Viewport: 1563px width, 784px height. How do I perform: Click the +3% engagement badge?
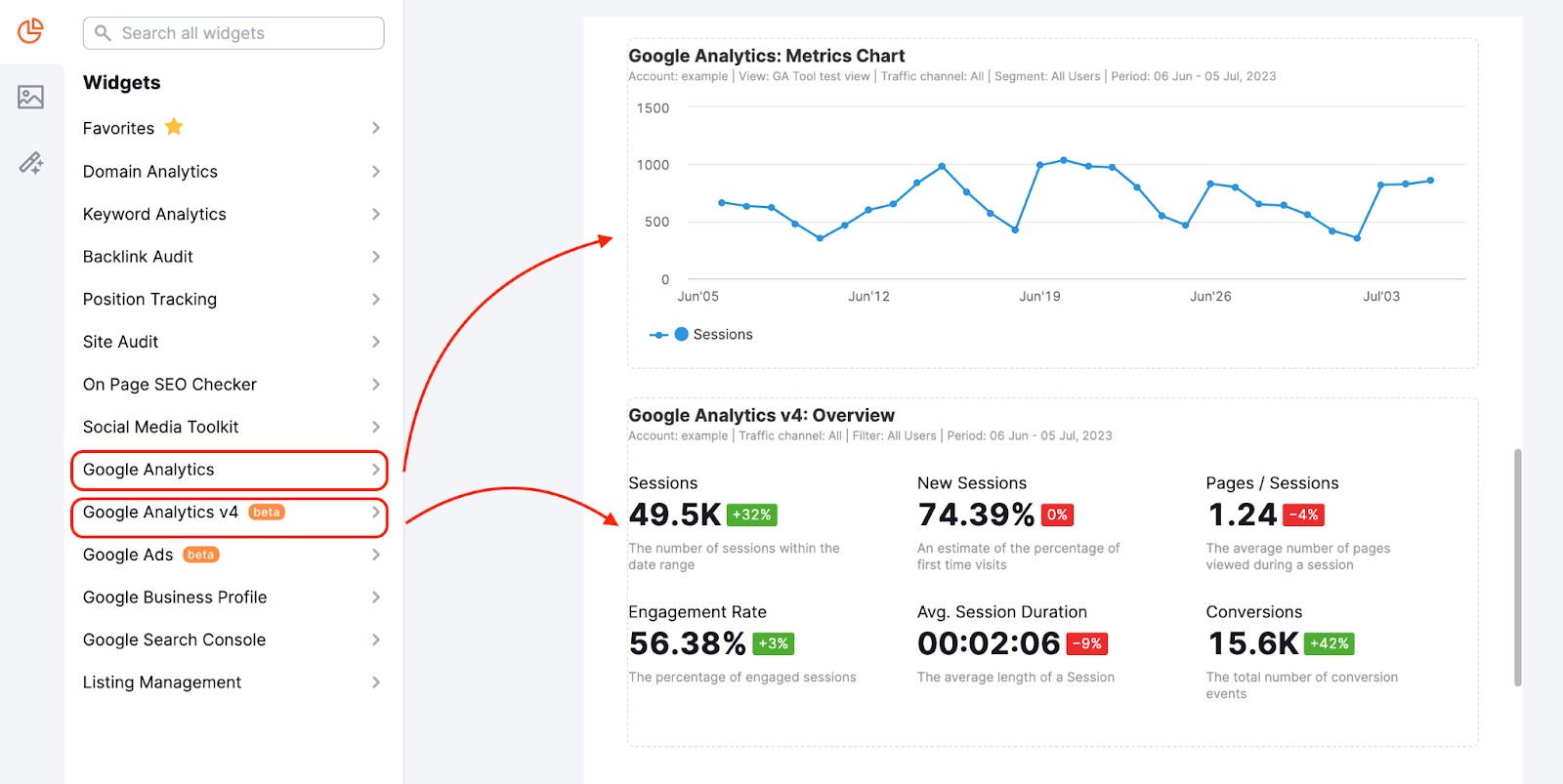[773, 643]
